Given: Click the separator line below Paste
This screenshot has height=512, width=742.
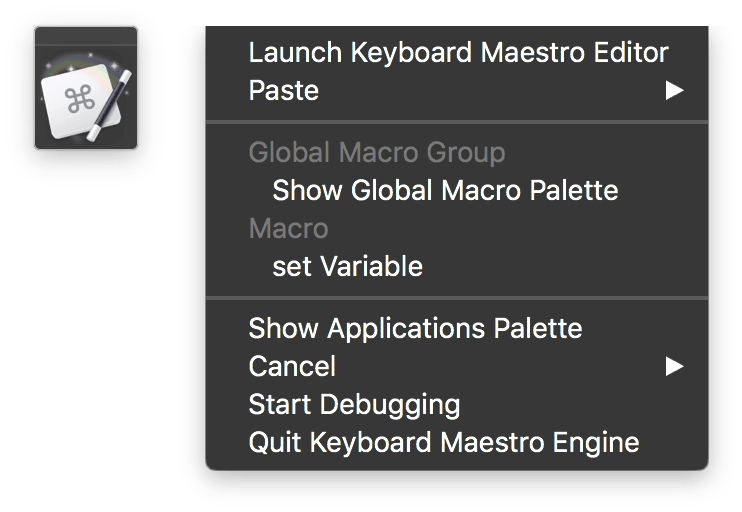Looking at the screenshot, I should coord(456,122).
